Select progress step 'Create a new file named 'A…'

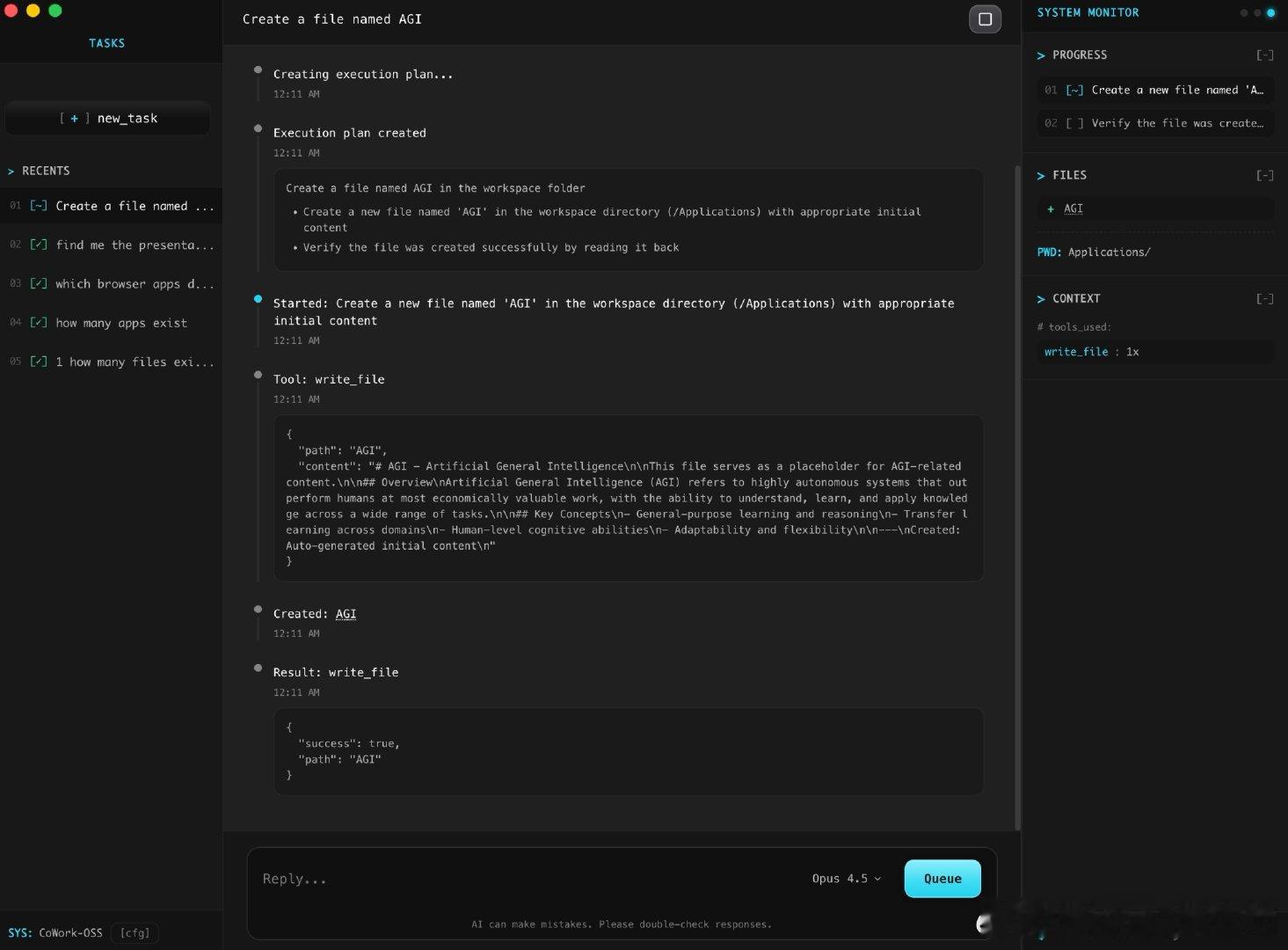tap(1155, 90)
